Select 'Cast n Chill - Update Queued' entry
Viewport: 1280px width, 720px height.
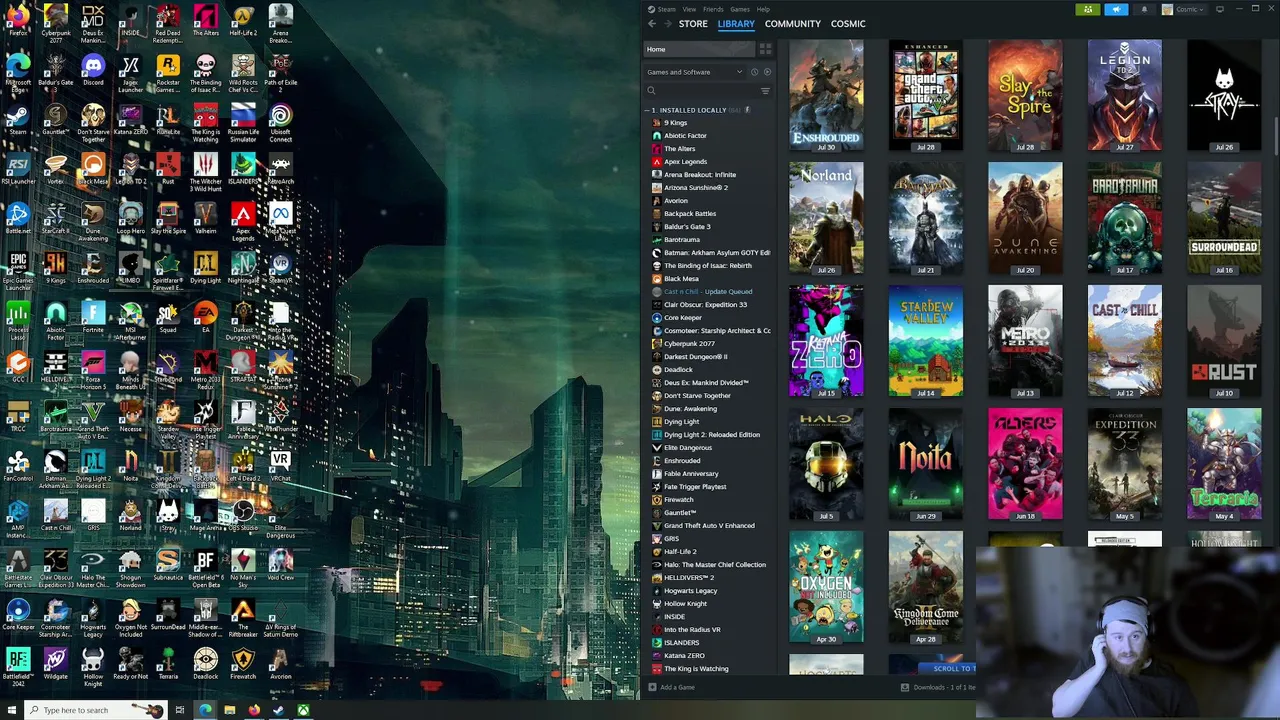pos(710,292)
